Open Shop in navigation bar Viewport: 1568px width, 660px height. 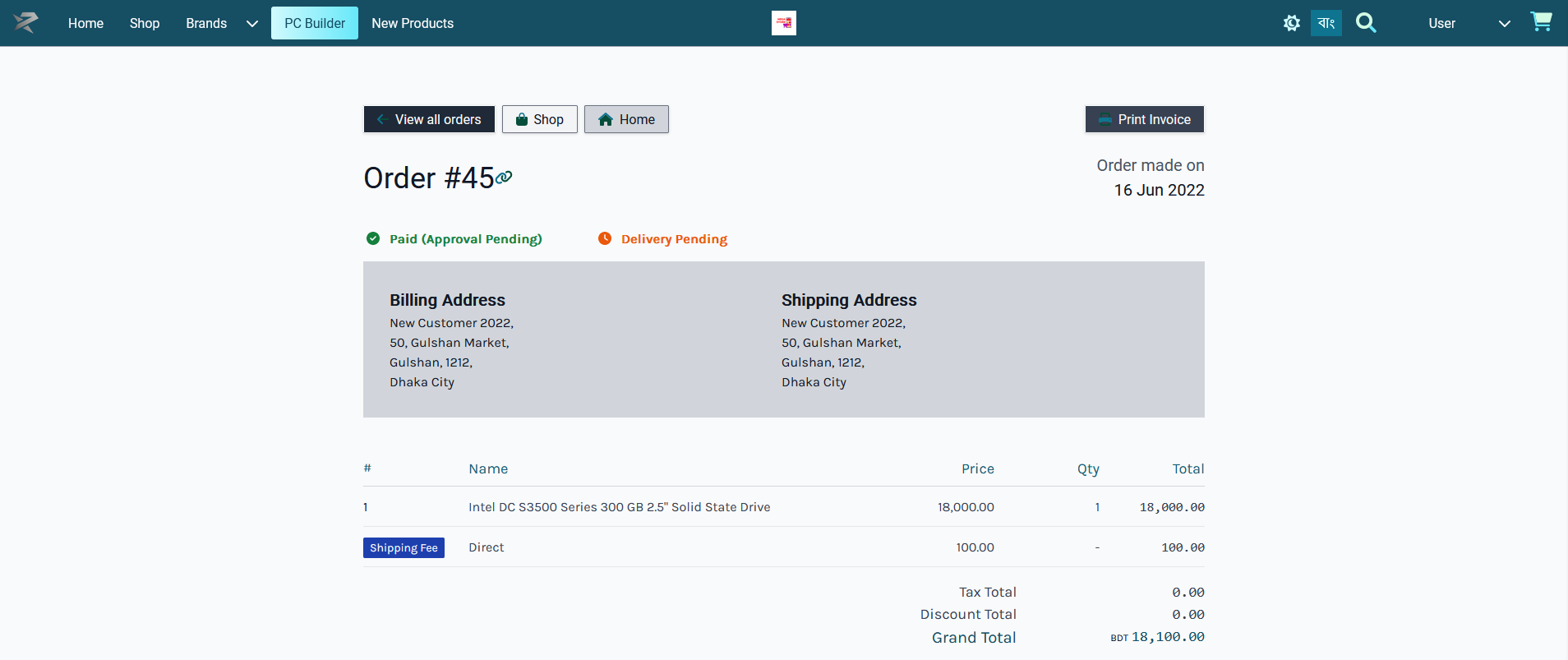pos(145,23)
